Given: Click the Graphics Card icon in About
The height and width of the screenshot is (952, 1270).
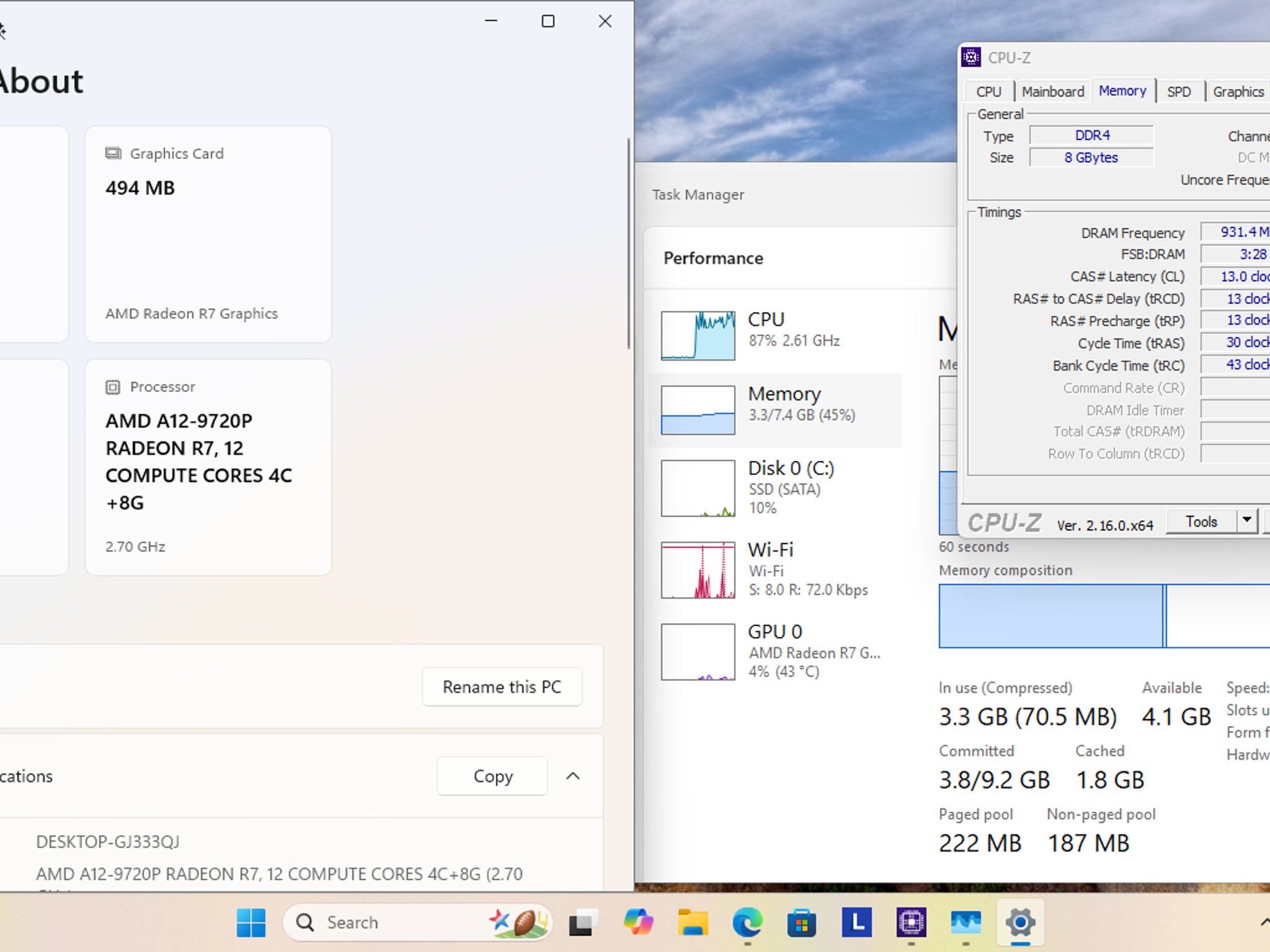Looking at the screenshot, I should (113, 153).
